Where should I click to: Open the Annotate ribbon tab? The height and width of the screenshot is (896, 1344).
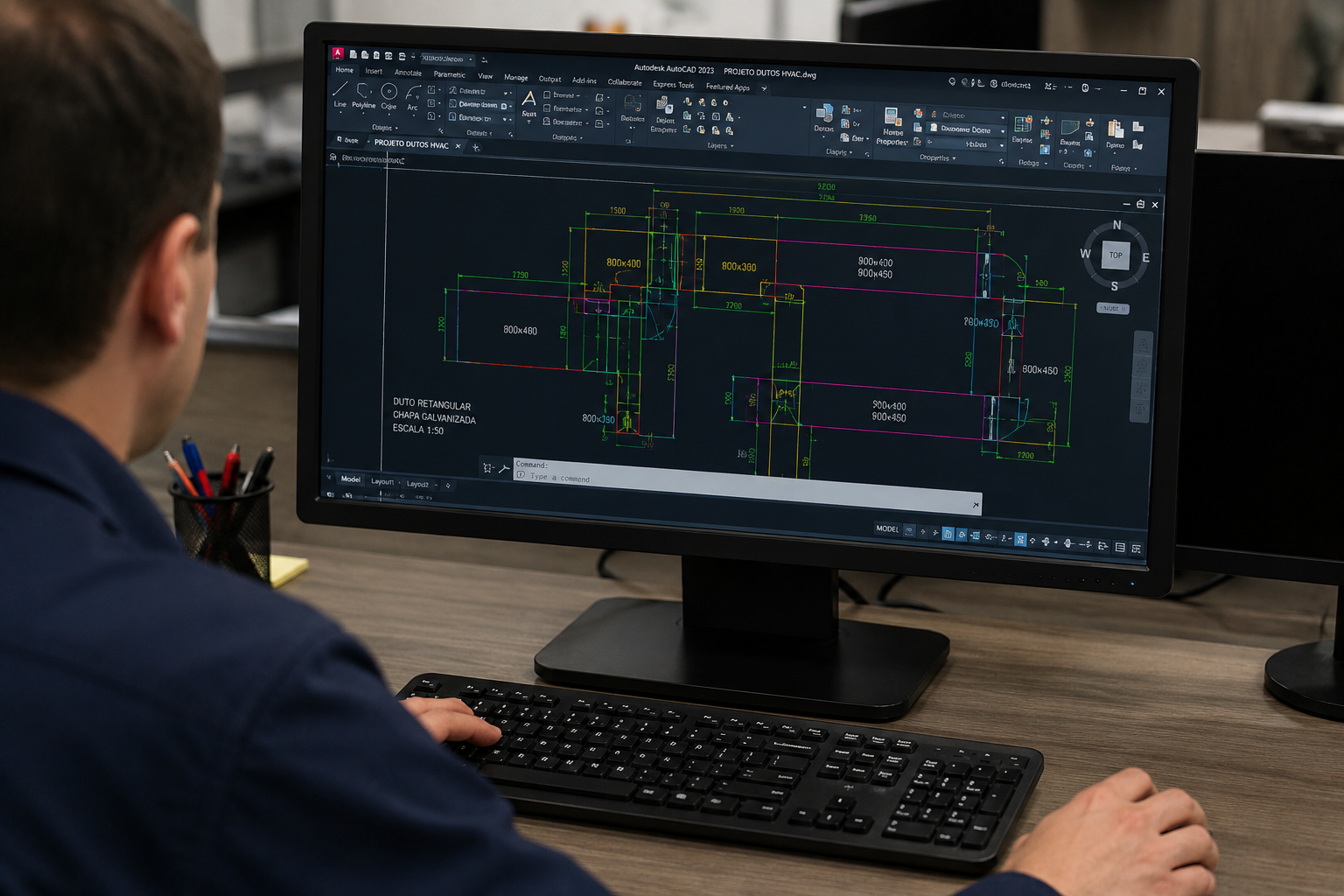click(408, 73)
